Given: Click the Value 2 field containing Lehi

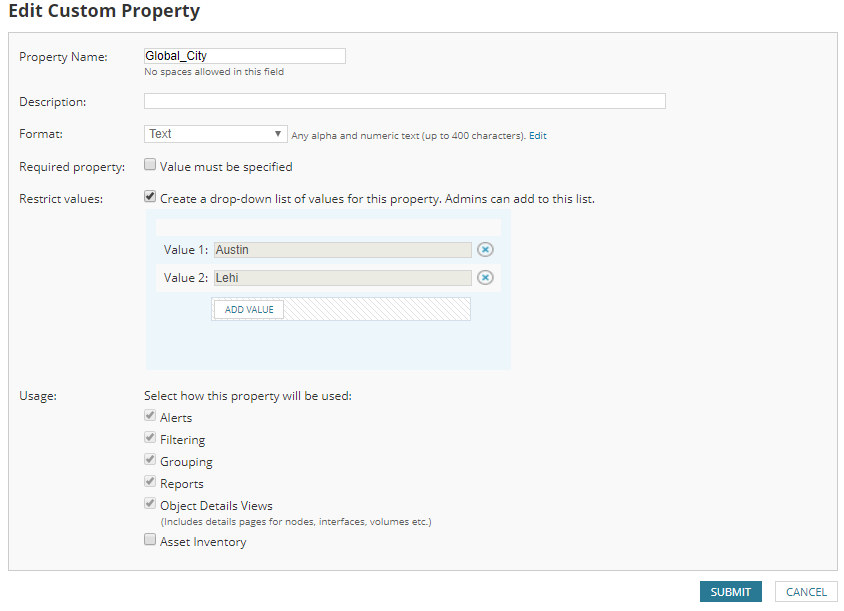Looking at the screenshot, I should coord(342,278).
